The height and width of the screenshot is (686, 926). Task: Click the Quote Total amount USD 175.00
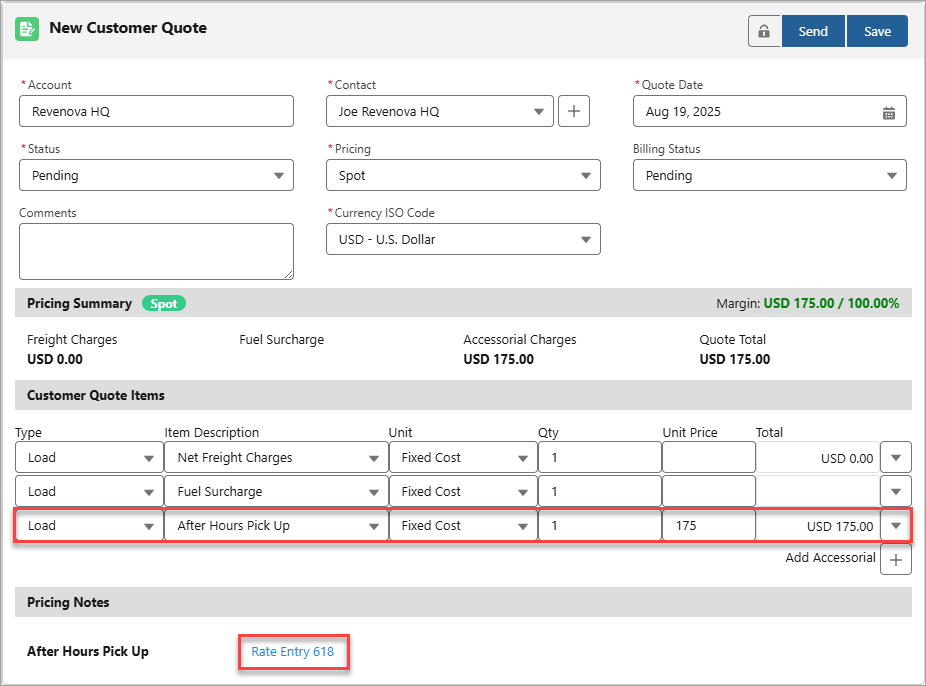(735, 359)
